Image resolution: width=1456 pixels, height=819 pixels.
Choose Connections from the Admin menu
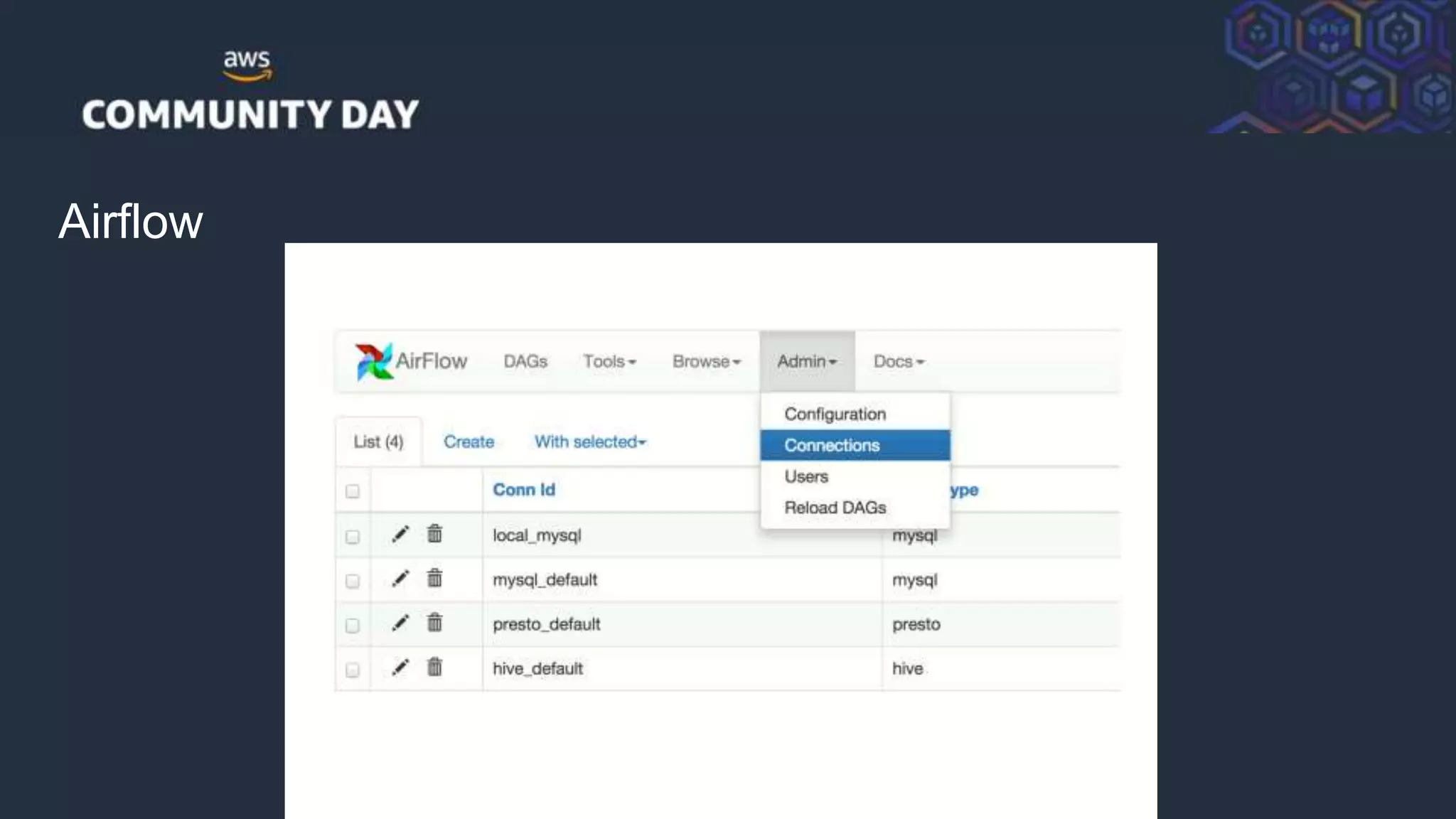click(832, 445)
